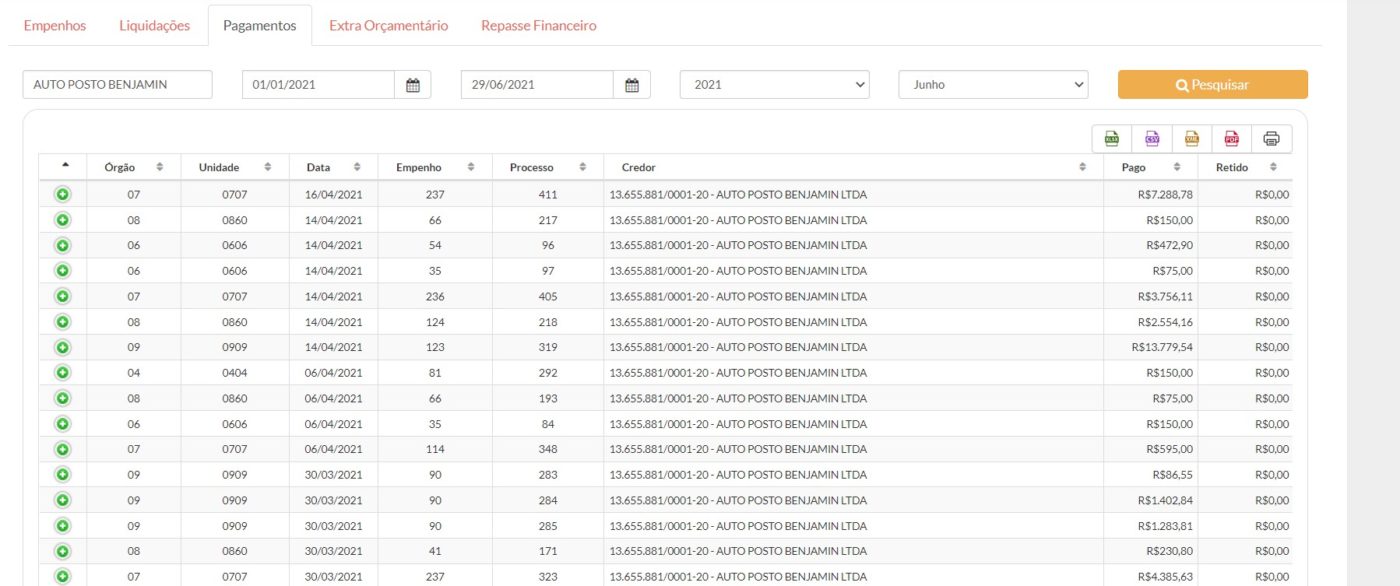Export the table as XLSX

click(x=1111, y=139)
